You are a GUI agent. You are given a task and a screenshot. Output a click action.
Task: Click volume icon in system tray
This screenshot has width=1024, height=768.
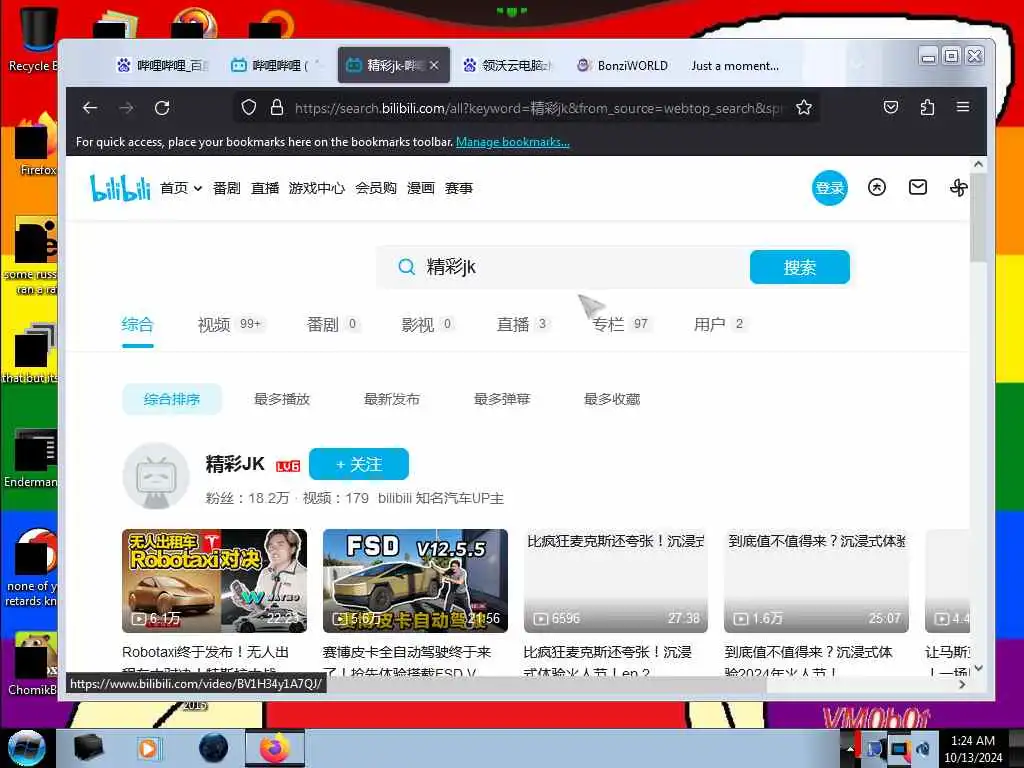coord(923,748)
